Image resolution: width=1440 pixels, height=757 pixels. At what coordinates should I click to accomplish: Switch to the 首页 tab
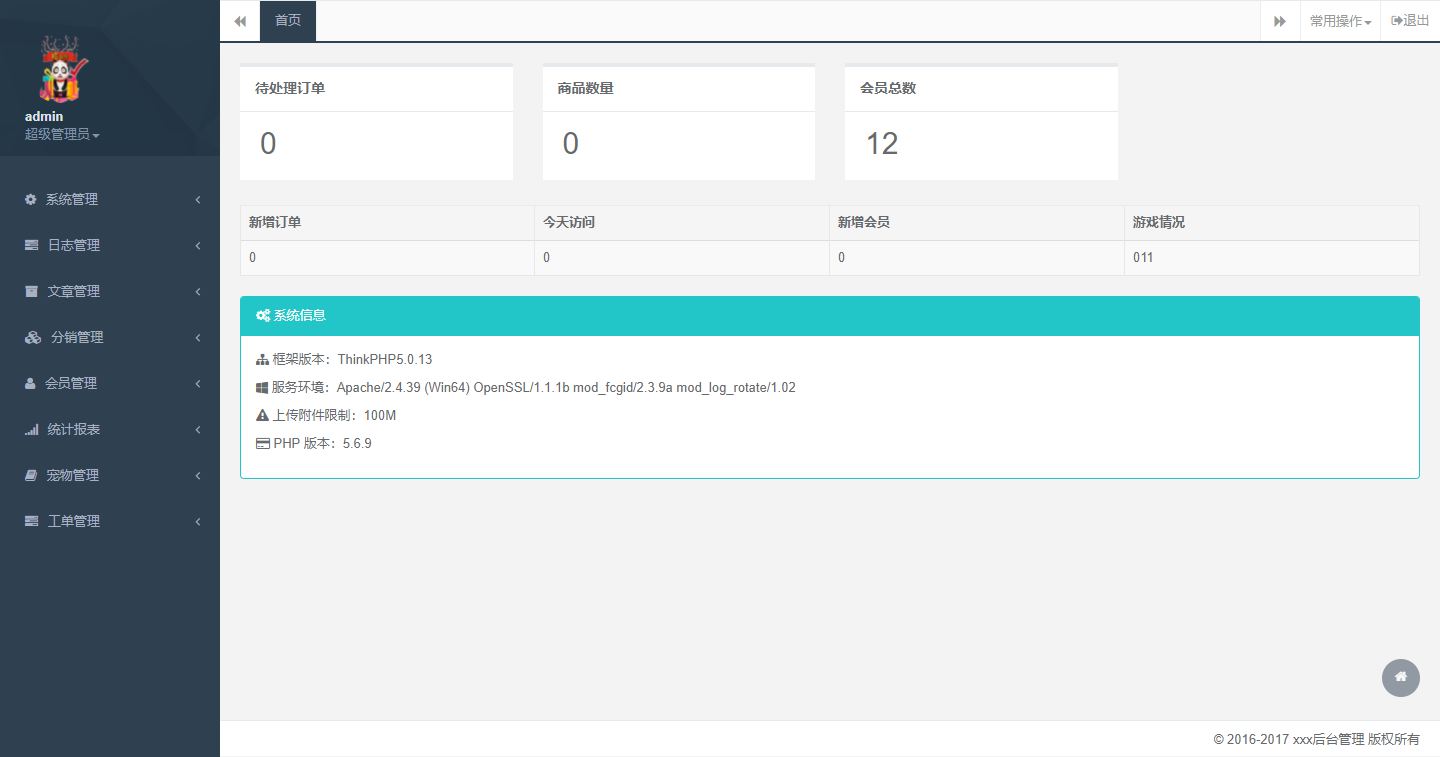point(288,21)
